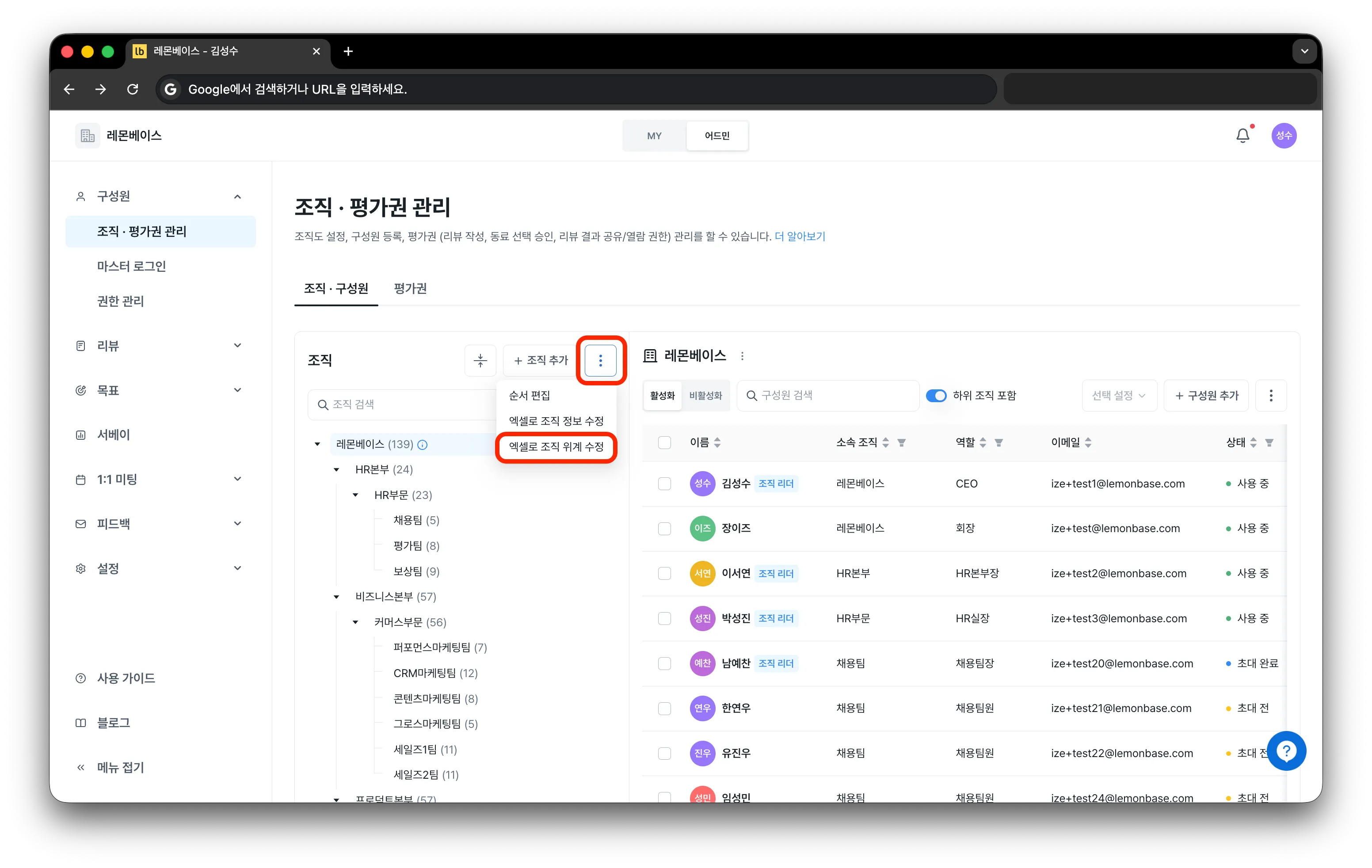
Task: Switch to the 평가권 tab
Action: coord(410,289)
